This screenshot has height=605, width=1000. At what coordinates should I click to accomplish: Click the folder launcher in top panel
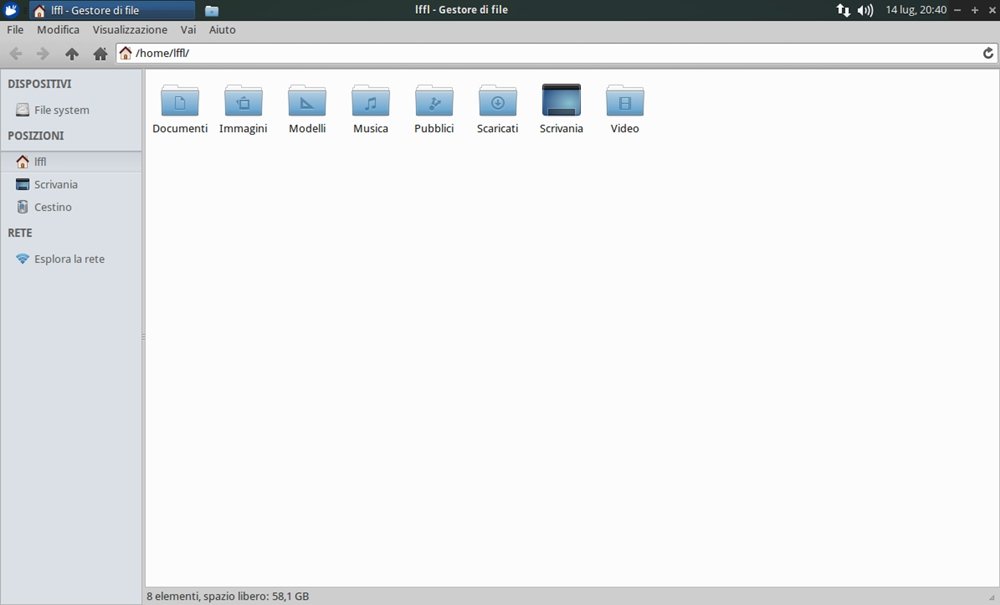212,10
